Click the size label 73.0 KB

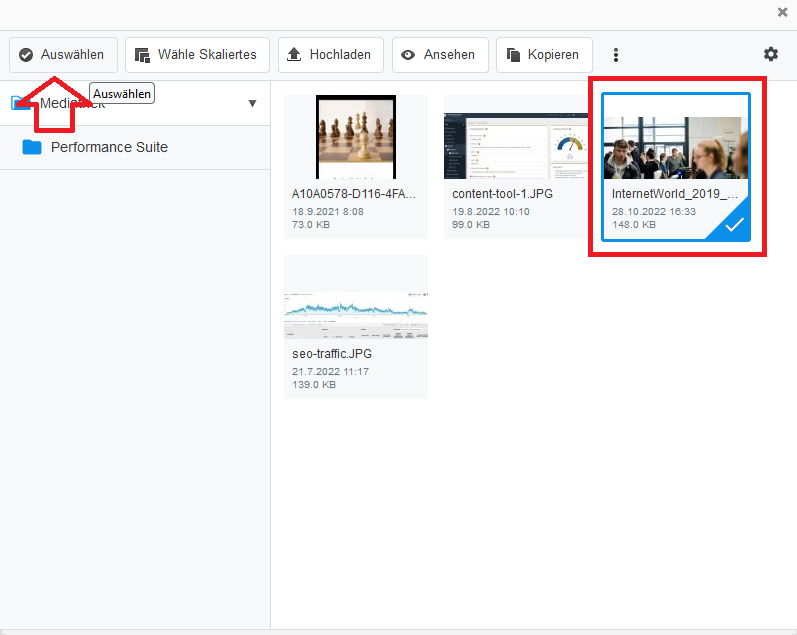click(x=311, y=225)
